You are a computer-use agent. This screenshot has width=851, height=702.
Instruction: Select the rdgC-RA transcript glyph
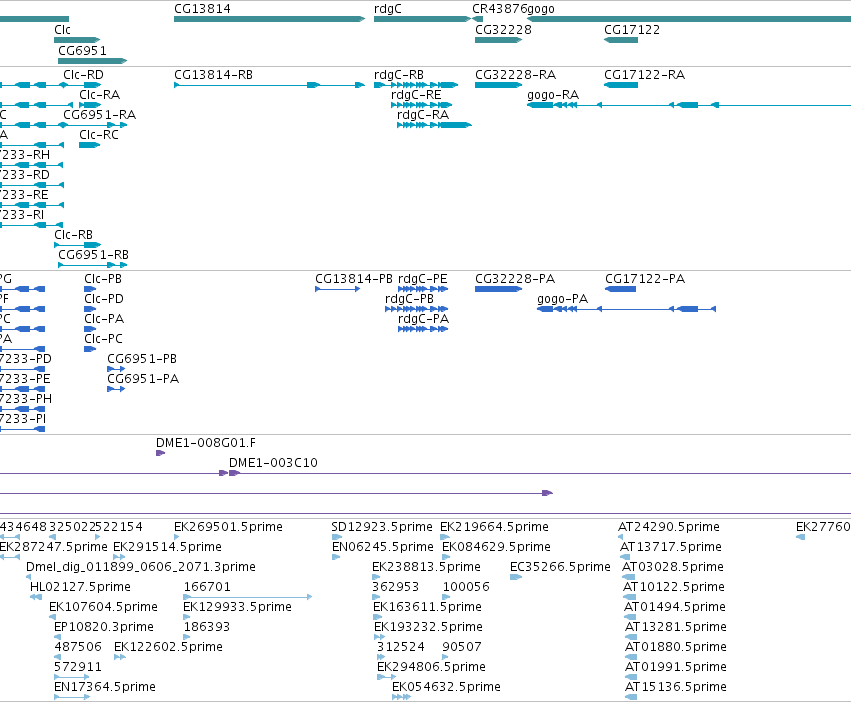[434, 125]
